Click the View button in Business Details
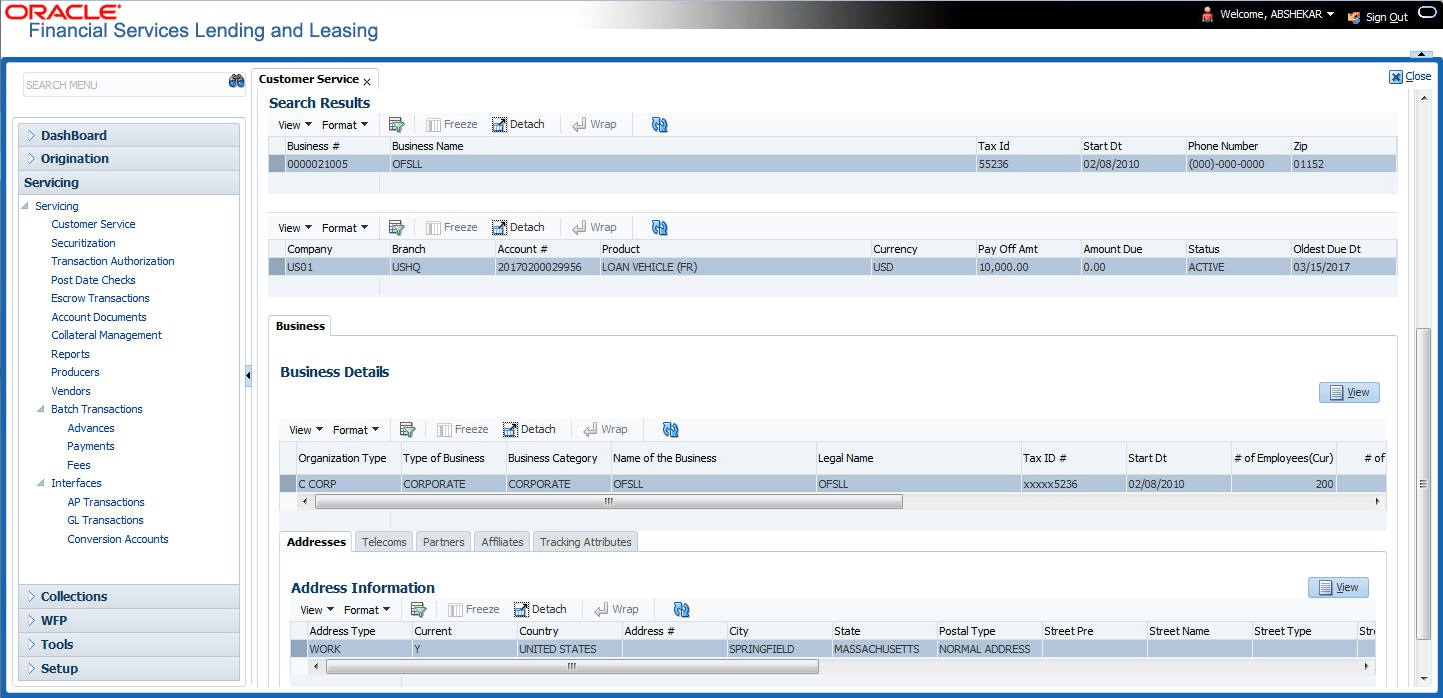The width and height of the screenshot is (1443, 698). click(x=1349, y=392)
